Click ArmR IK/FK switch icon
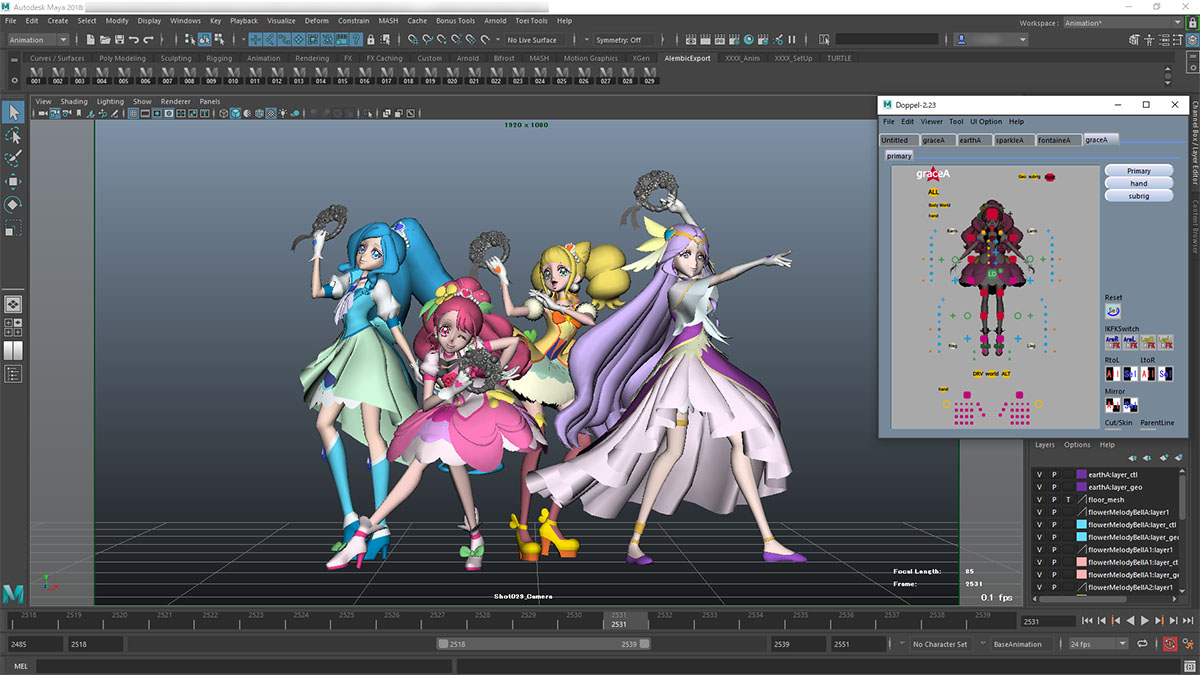This screenshot has width=1200, height=675. coord(1113,342)
